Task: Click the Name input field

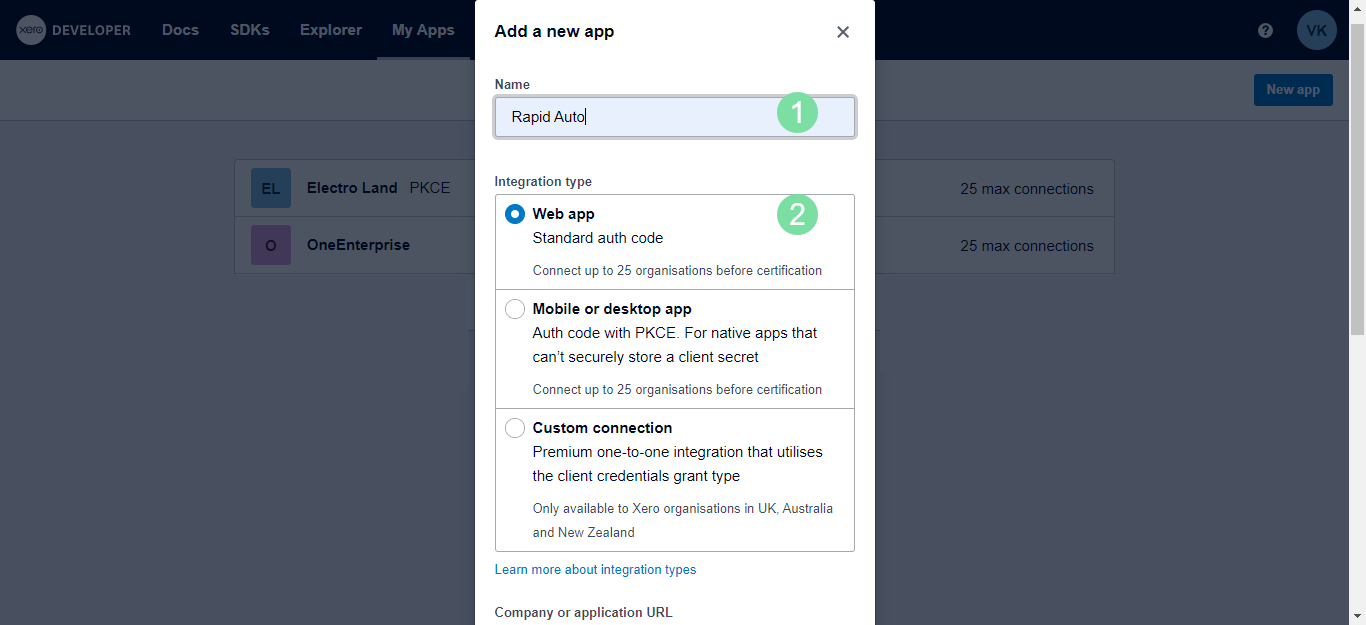Action: click(640, 117)
